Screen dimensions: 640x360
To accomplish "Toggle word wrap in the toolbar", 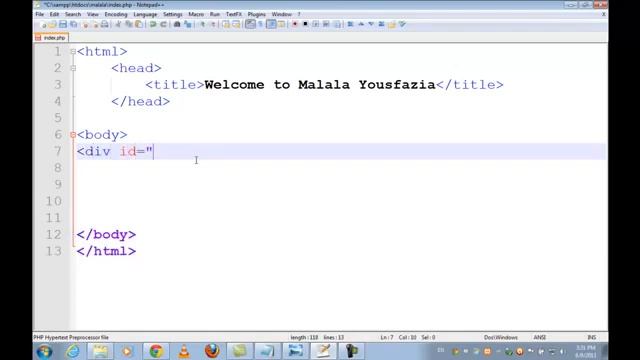I will (250, 24).
